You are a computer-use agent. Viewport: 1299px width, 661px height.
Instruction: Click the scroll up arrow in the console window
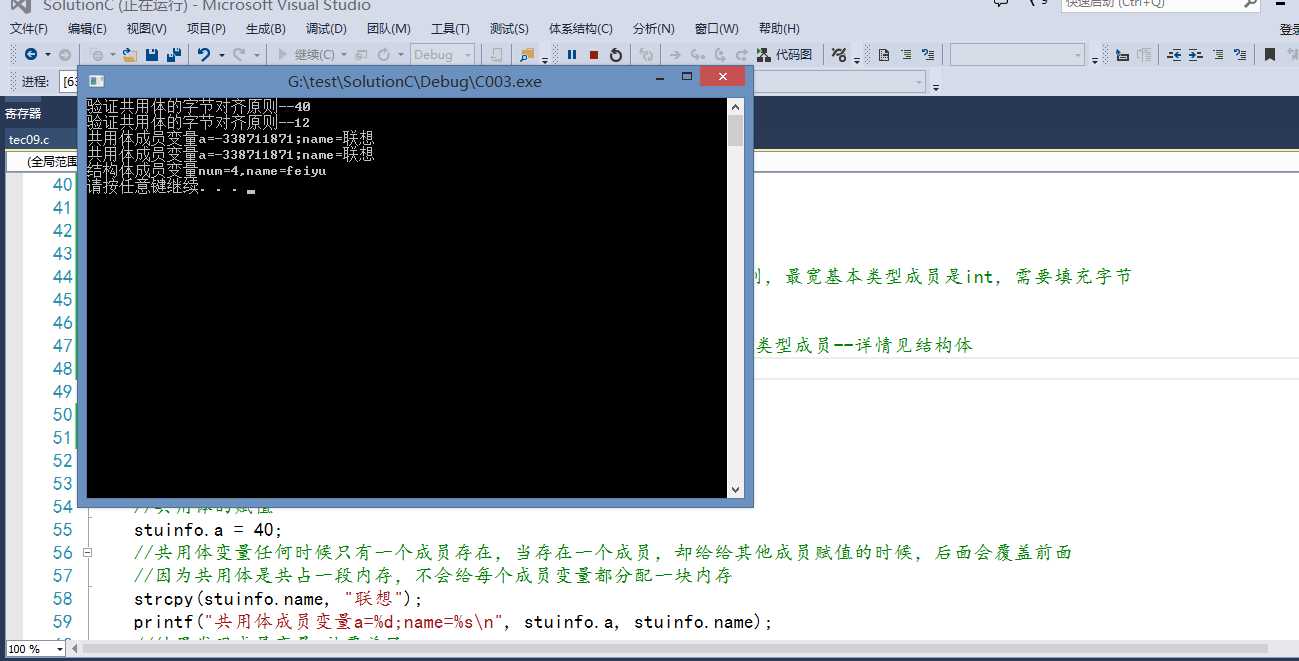(736, 106)
